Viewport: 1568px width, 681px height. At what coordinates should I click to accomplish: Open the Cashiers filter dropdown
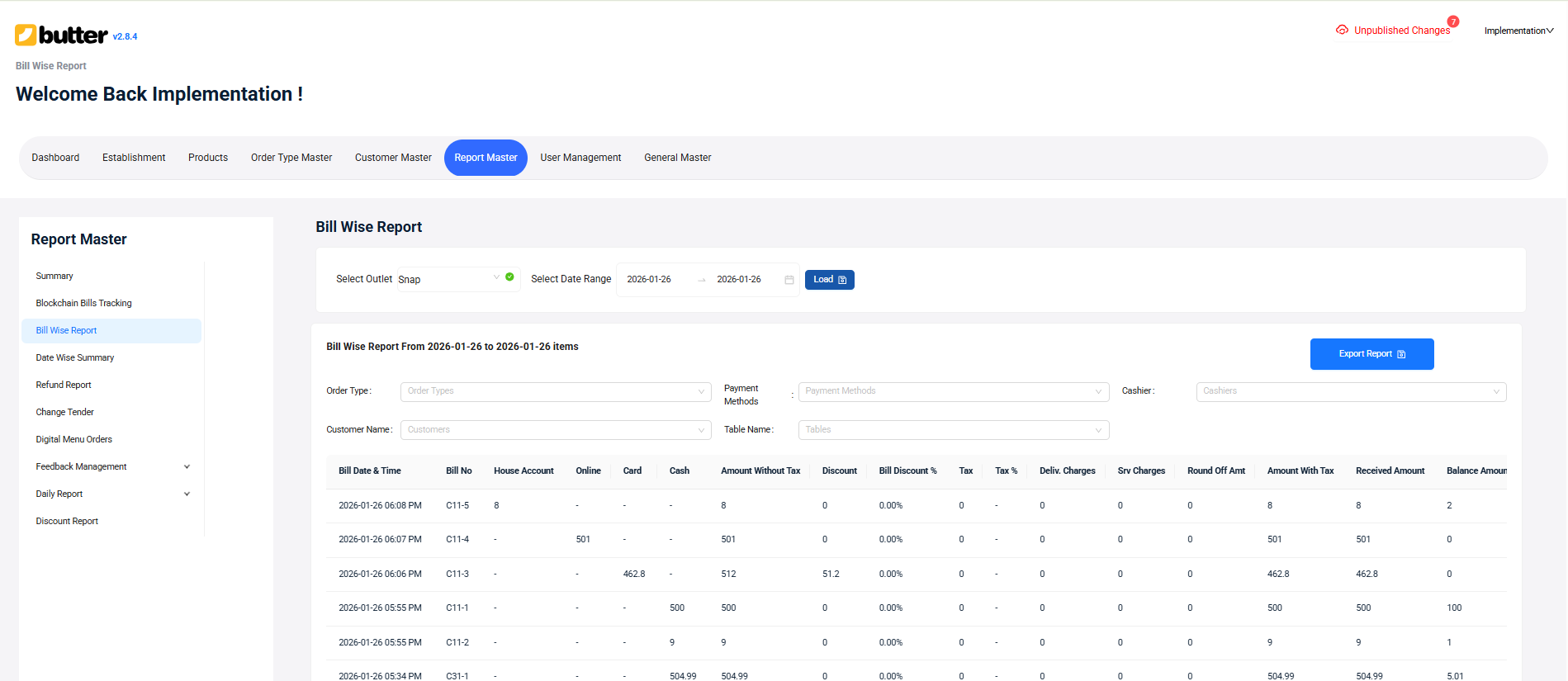click(1350, 391)
